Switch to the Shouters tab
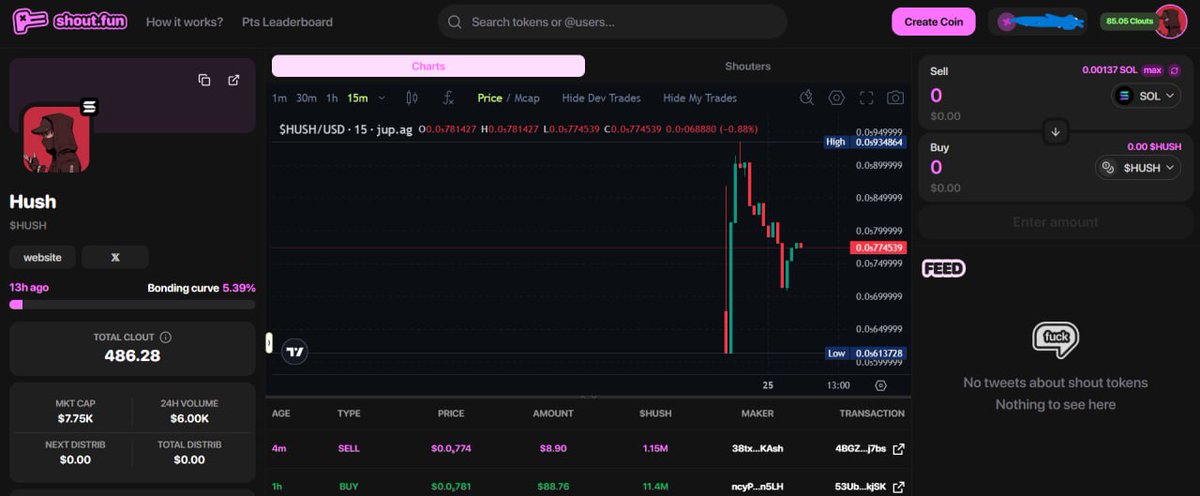 [748, 66]
